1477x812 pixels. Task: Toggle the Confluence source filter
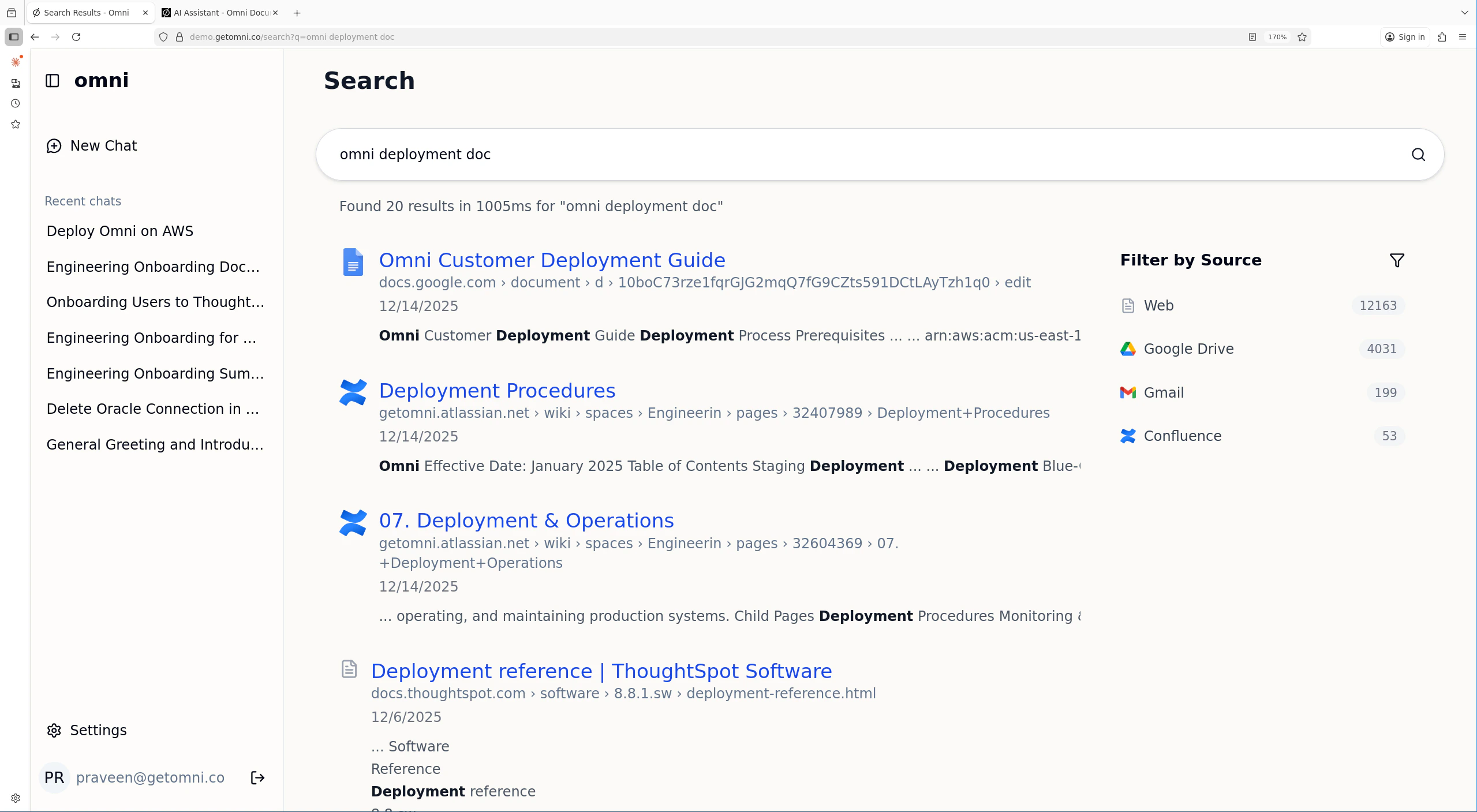(x=1182, y=436)
